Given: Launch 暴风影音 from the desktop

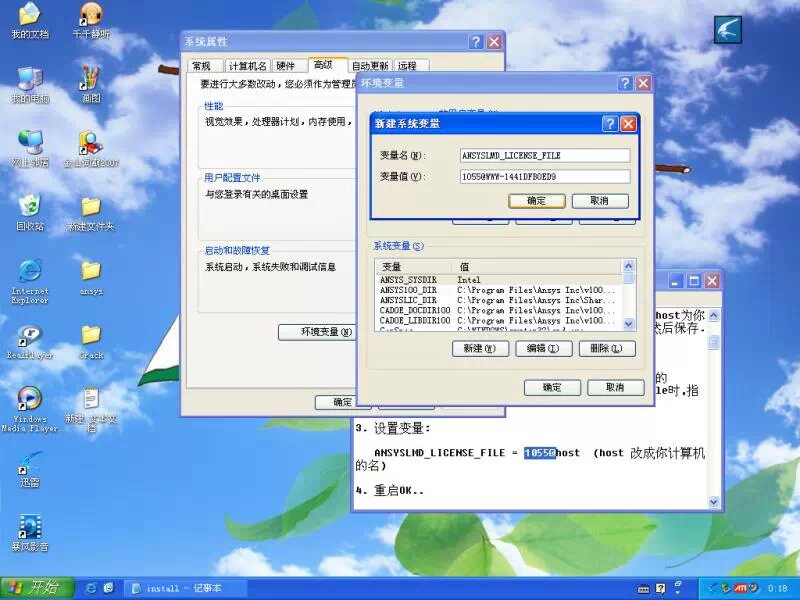Looking at the screenshot, I should (30, 527).
